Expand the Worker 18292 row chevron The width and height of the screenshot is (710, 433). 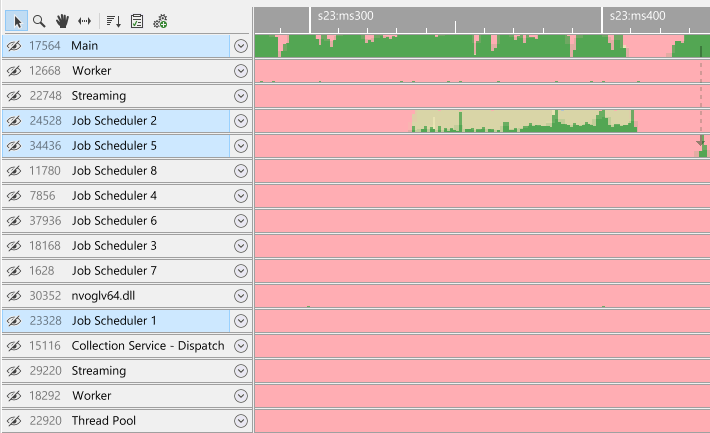(241, 396)
